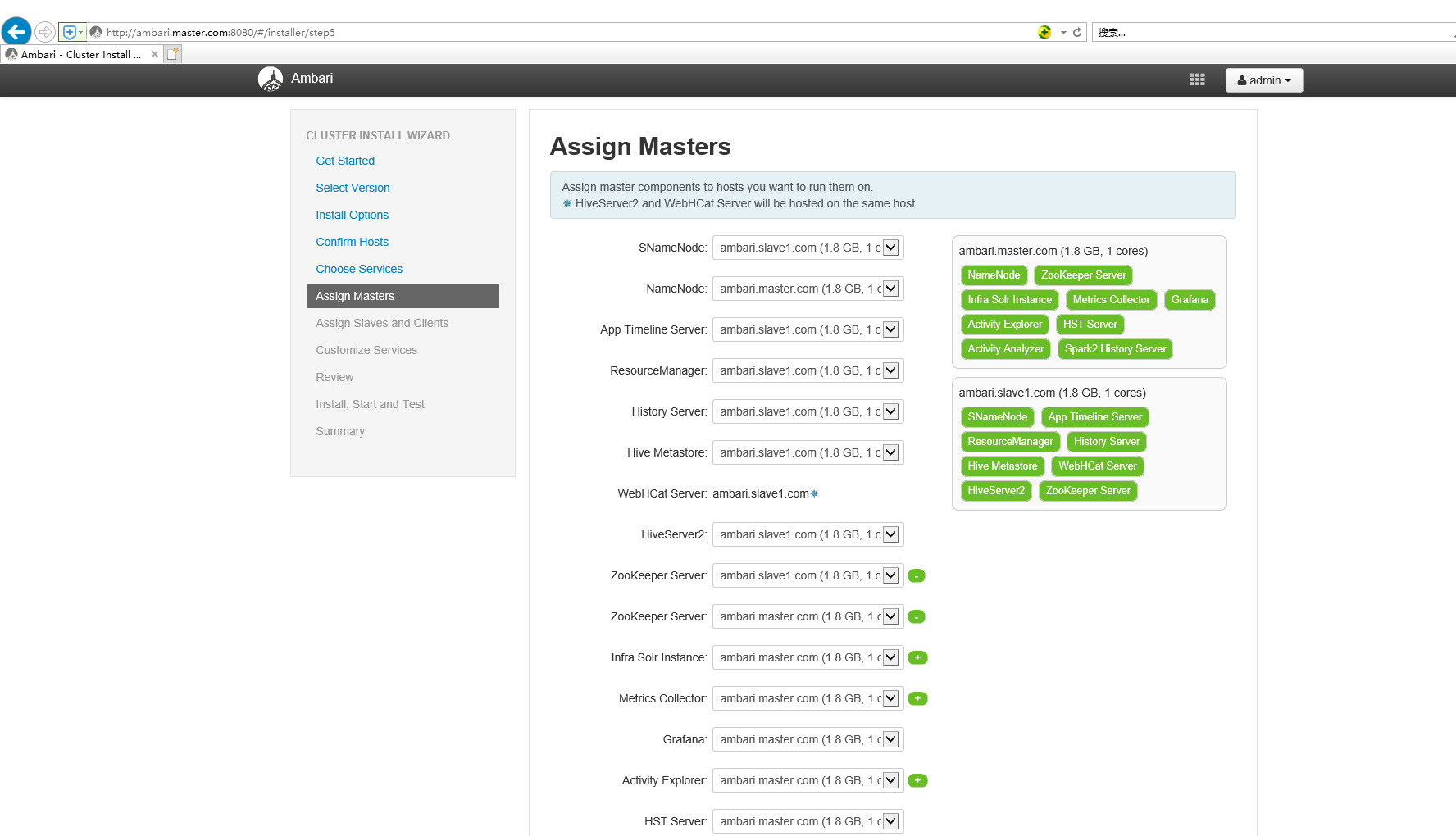Open the Hive Metastore host dropdown
This screenshot has width=1456, height=836.
point(808,452)
